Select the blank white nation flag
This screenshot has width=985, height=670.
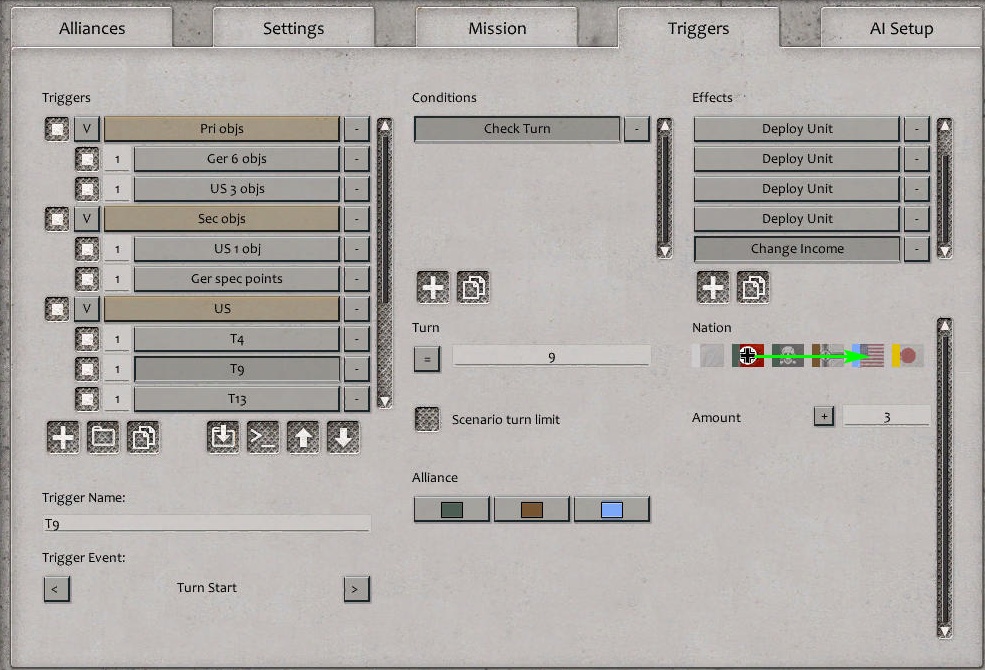pyautogui.click(x=708, y=355)
